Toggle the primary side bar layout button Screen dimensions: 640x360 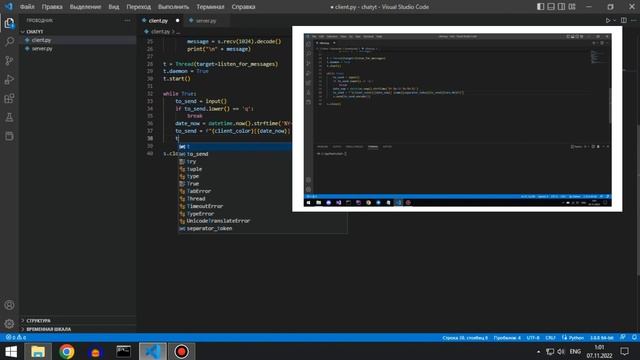(540, 7)
